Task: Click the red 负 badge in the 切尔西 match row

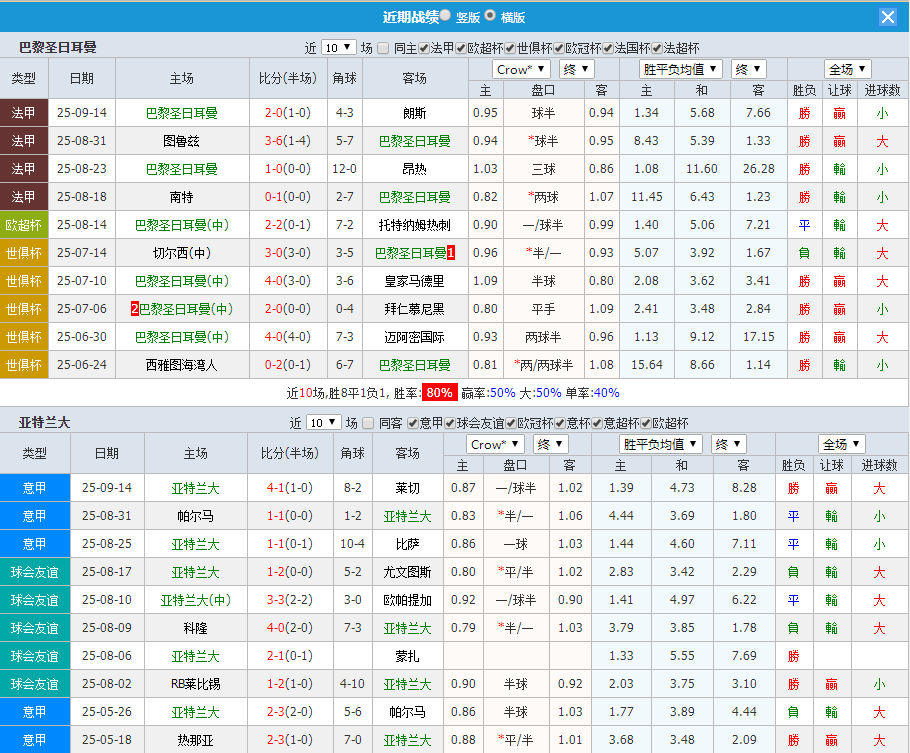Action: tap(805, 253)
